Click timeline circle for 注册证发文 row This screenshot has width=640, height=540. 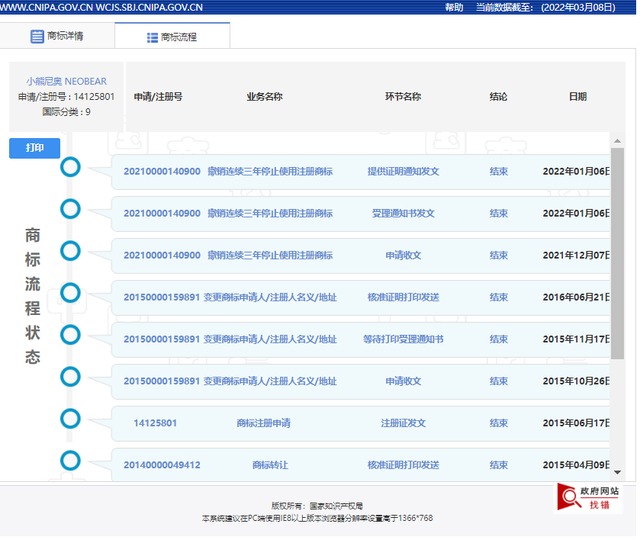tap(70, 419)
